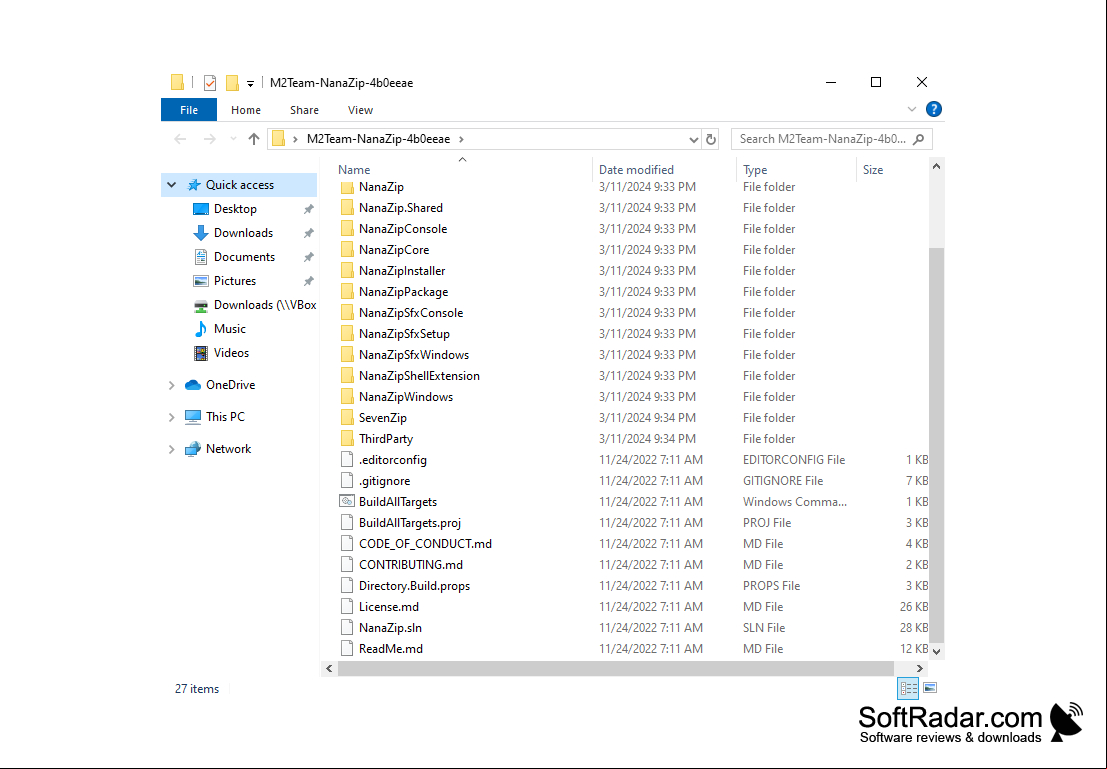Select the NanaZipSfxSetup folder icon
The width and height of the screenshot is (1107, 769).
[x=347, y=334]
